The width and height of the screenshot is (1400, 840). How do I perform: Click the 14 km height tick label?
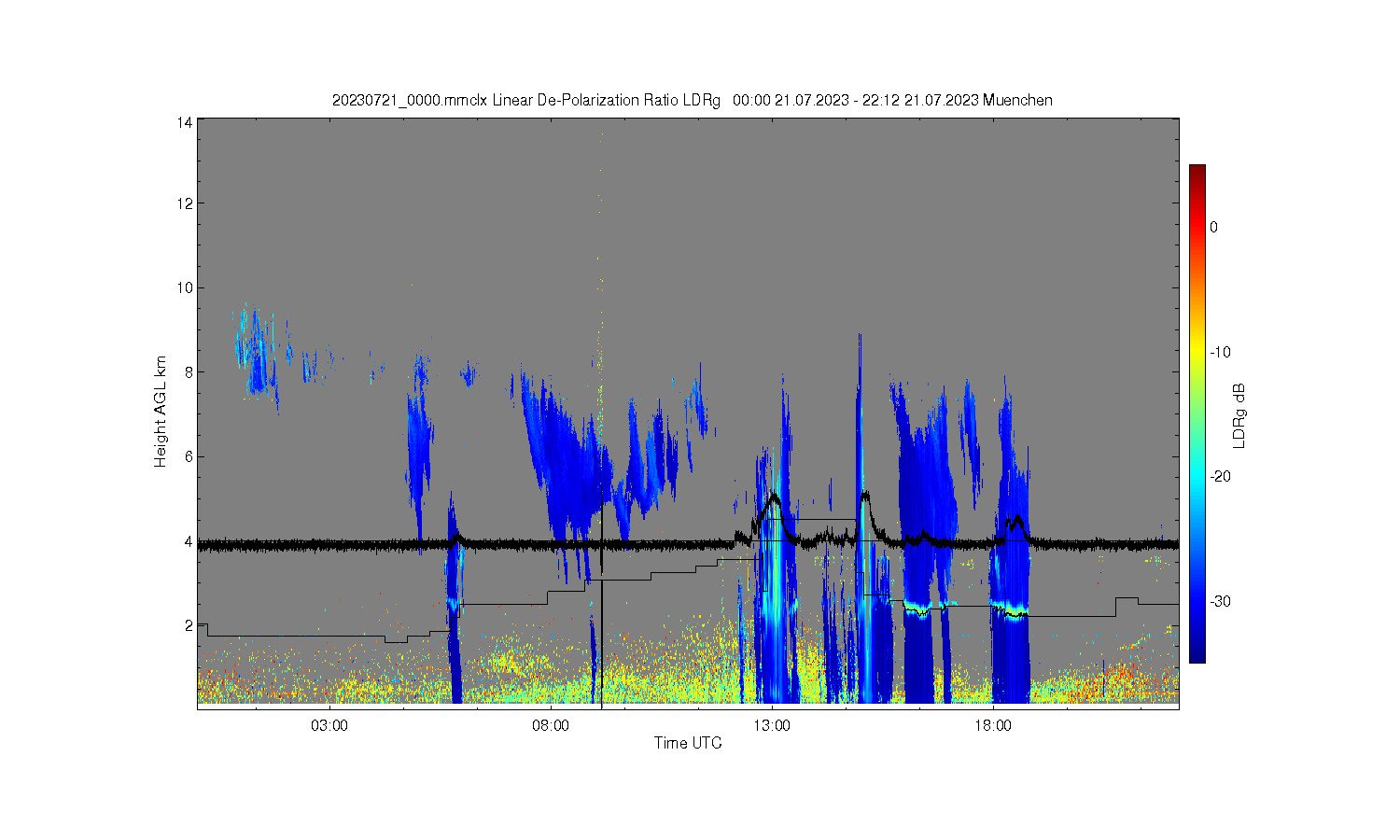(x=185, y=122)
